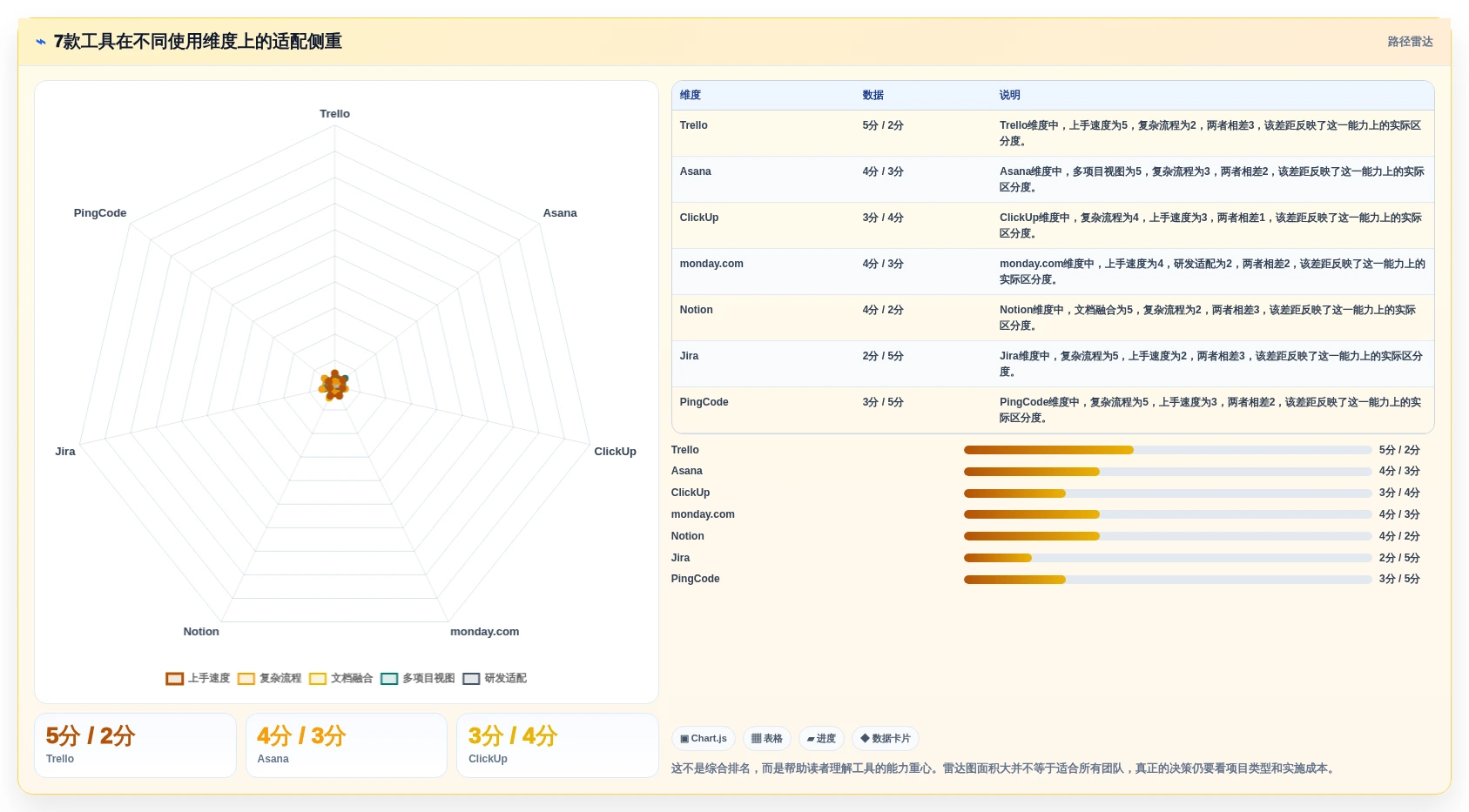Click the Jira progress bar
Viewport: 1469px width, 812px height.
click(1168, 558)
